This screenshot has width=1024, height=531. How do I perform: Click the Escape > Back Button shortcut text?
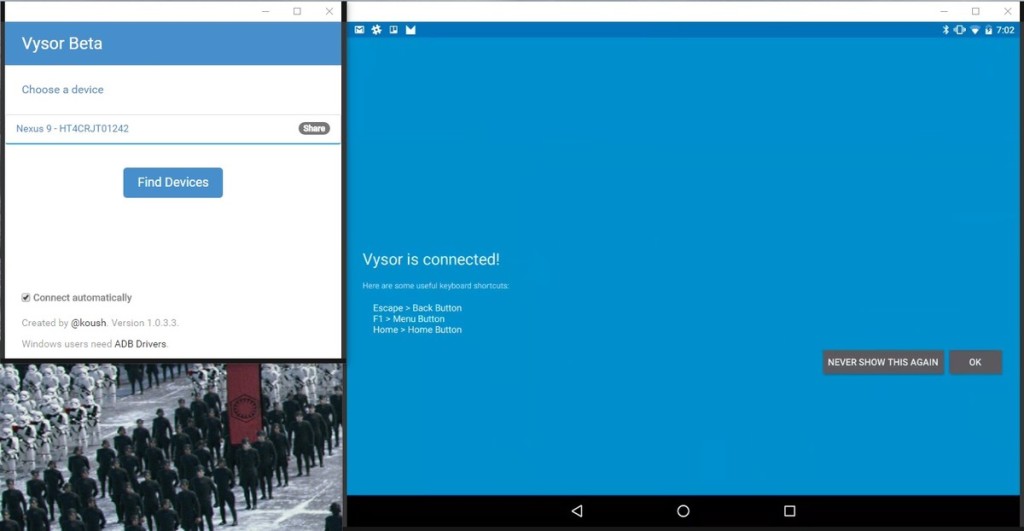coord(417,308)
